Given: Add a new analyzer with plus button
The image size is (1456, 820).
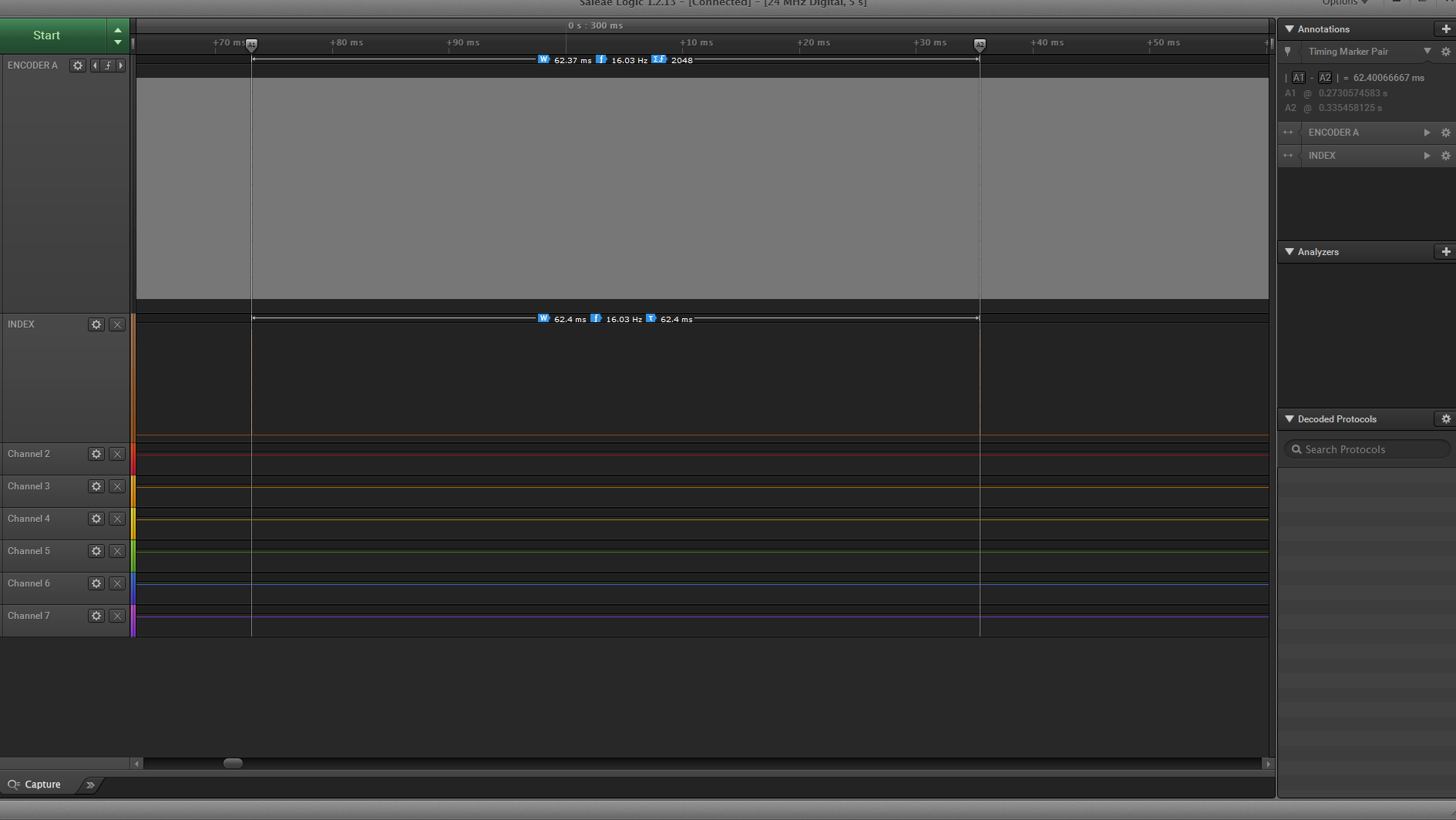Looking at the screenshot, I should [x=1445, y=251].
